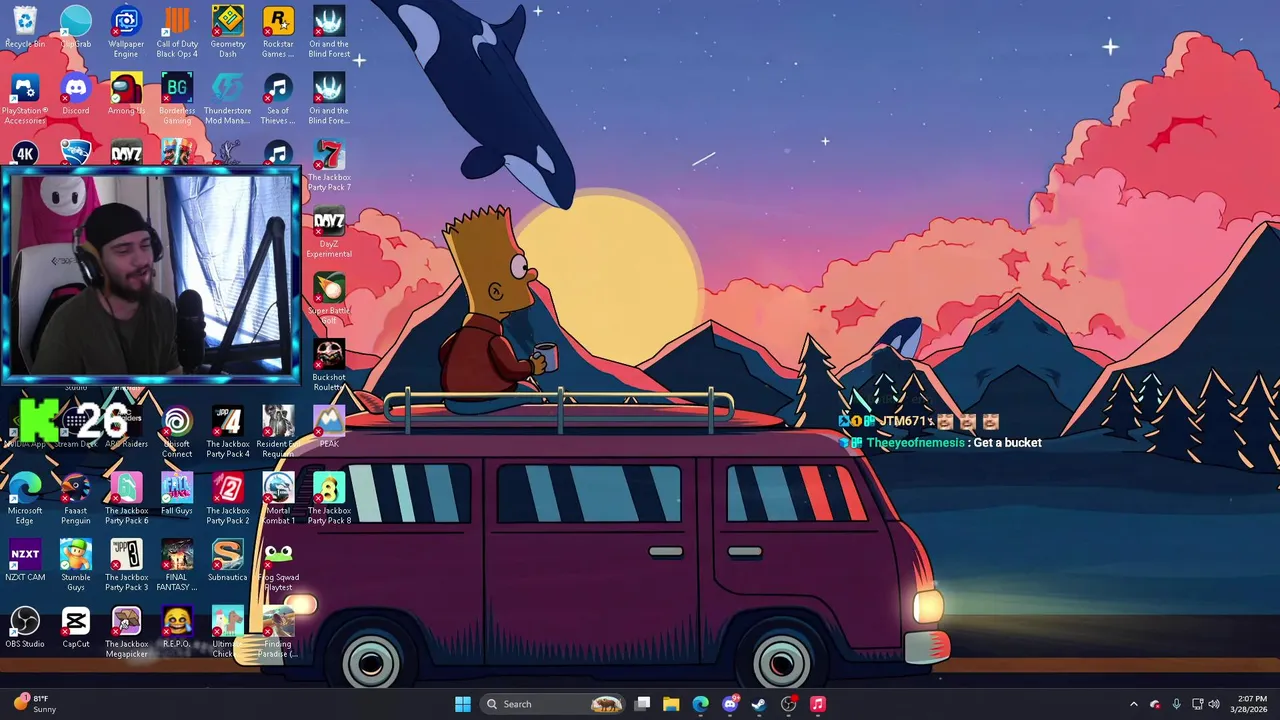Open Borderless Gaming shortcut
Image resolution: width=1280 pixels, height=720 pixels.
(x=177, y=100)
